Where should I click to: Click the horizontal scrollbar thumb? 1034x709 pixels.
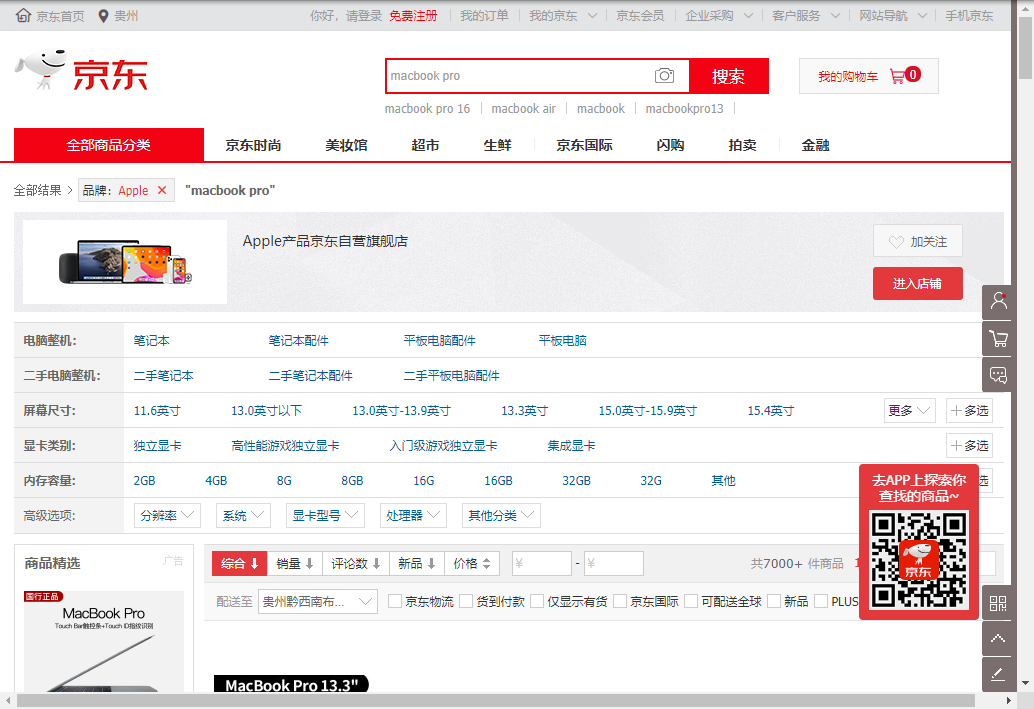[x=495, y=700]
